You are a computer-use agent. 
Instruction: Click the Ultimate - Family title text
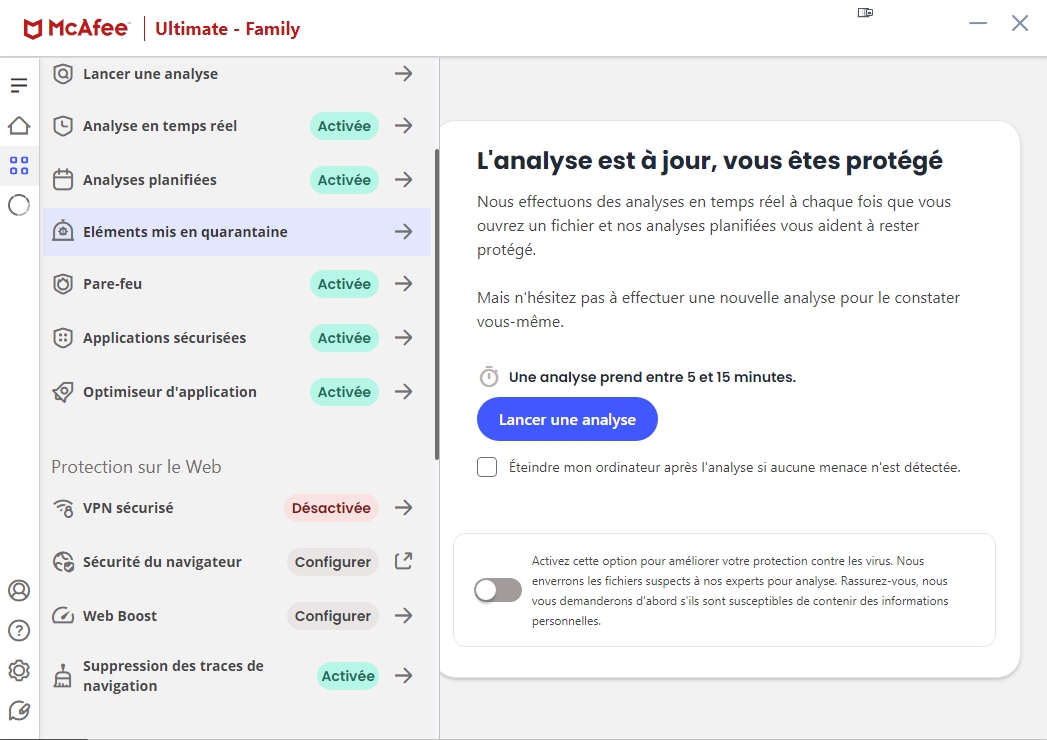tap(228, 29)
